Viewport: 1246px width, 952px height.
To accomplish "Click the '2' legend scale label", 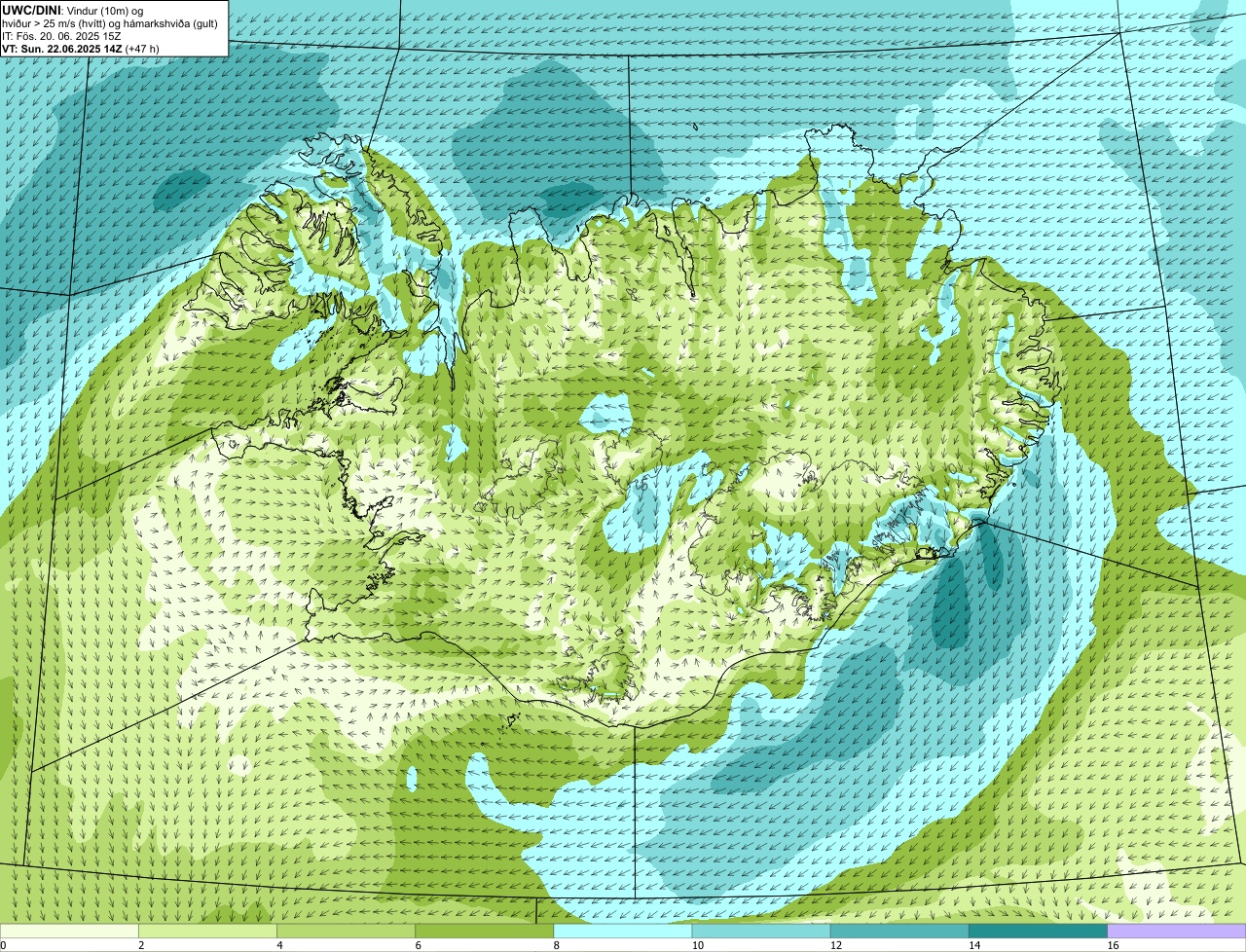I will coord(141,945).
